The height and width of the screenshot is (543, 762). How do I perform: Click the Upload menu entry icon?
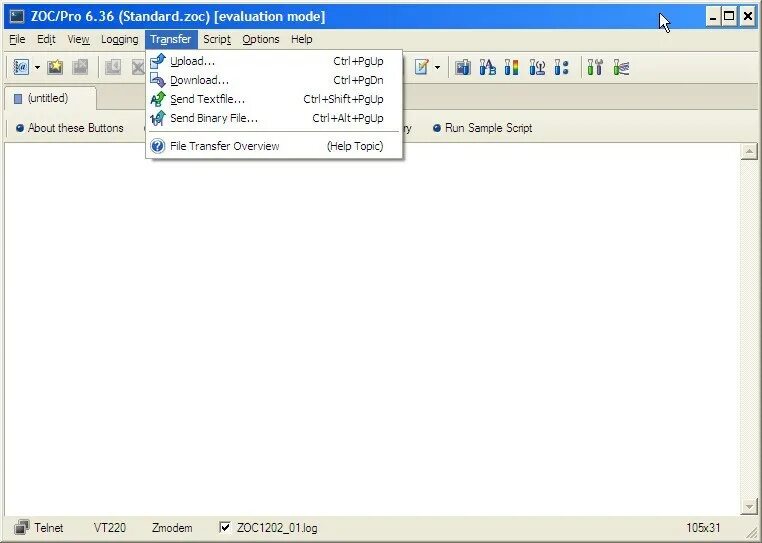(158, 61)
